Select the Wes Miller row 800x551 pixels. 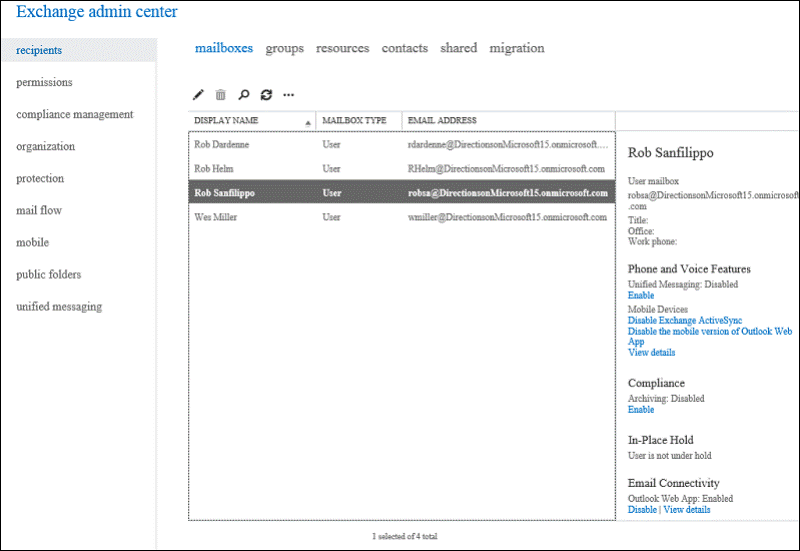(402, 217)
